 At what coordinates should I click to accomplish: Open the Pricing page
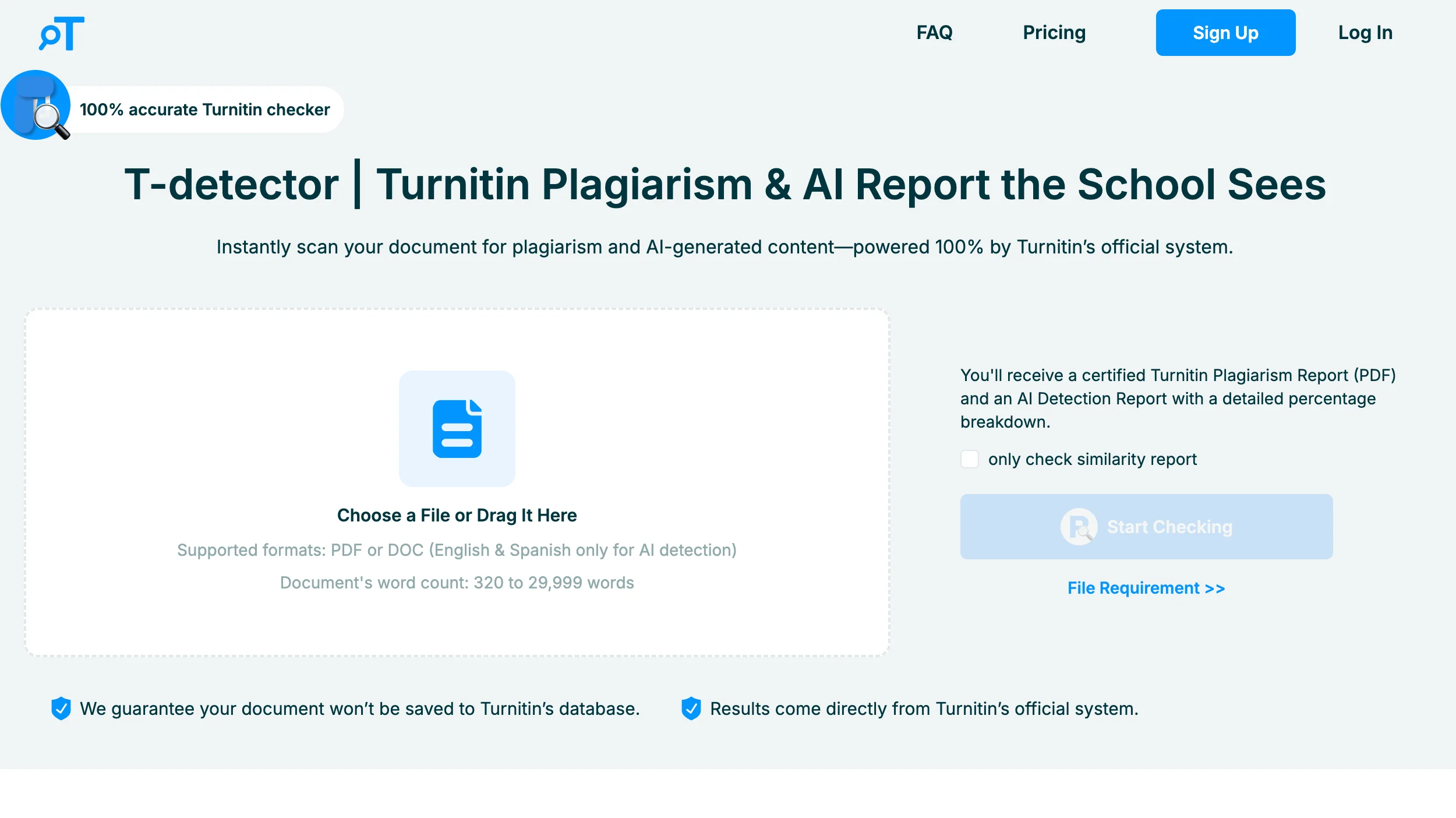point(1055,33)
